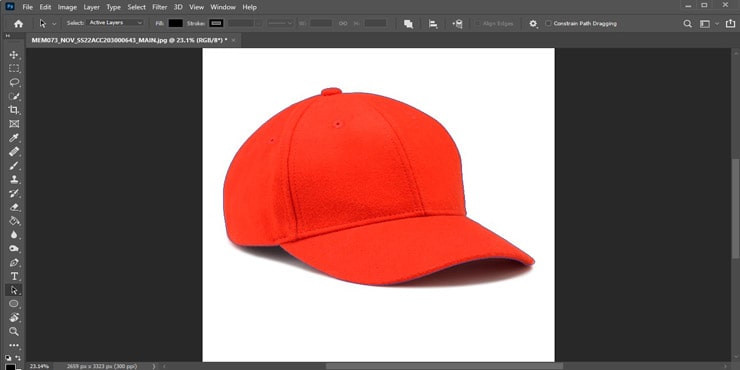This screenshot has height=370, width=740.
Task: Select the Pen tool
Action: click(14, 262)
